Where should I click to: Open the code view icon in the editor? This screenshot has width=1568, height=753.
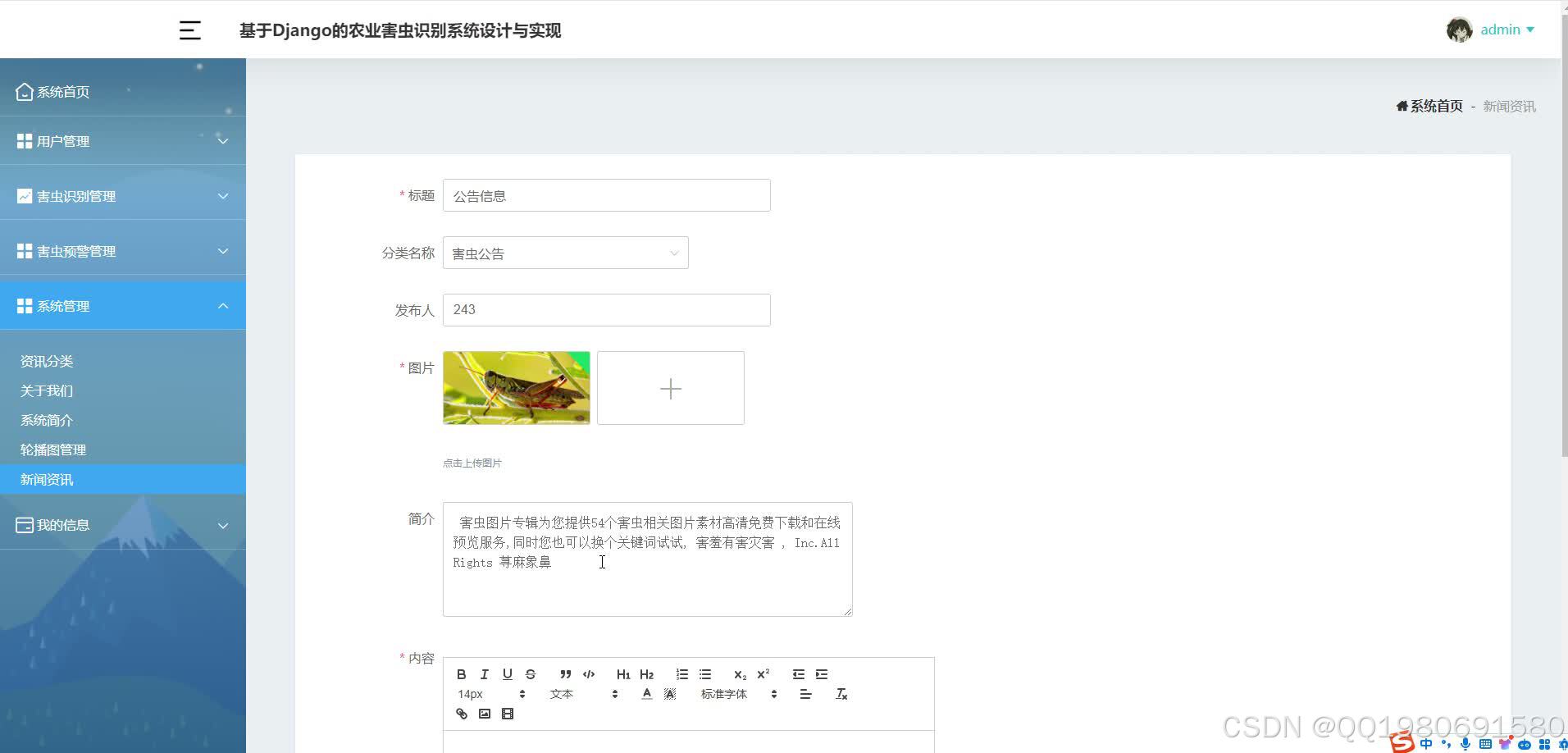point(589,674)
